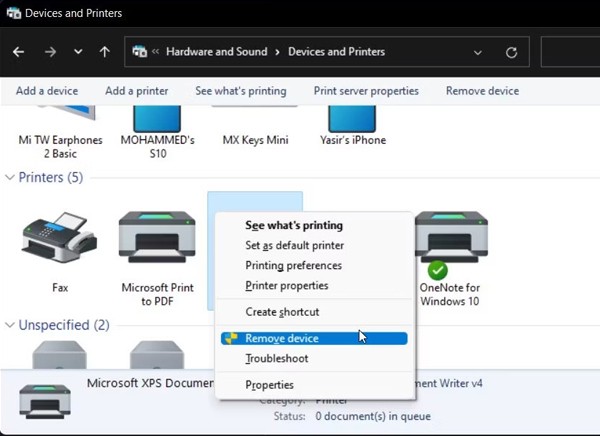Go forward with the right arrow button
Screen dimensions: 600x436
click(50, 52)
